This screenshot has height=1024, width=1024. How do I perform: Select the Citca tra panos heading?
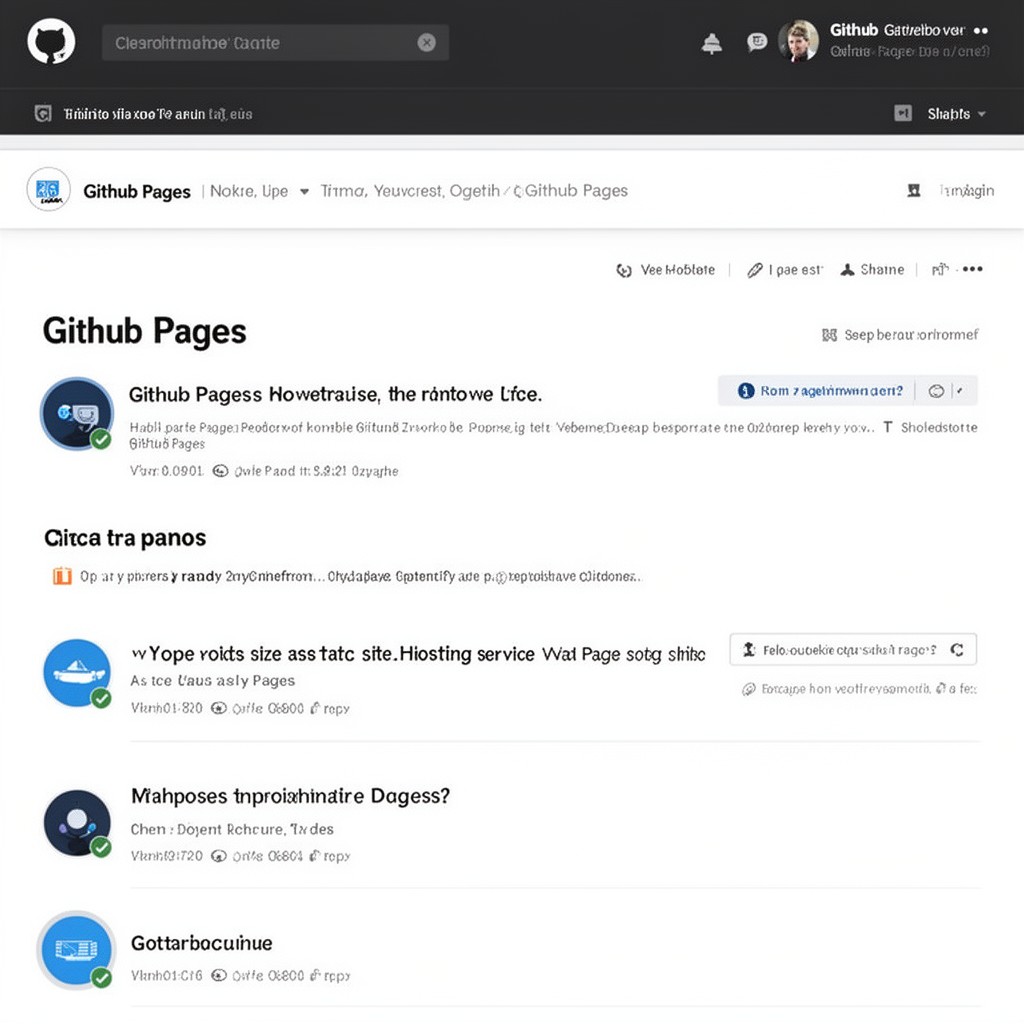tap(125, 537)
